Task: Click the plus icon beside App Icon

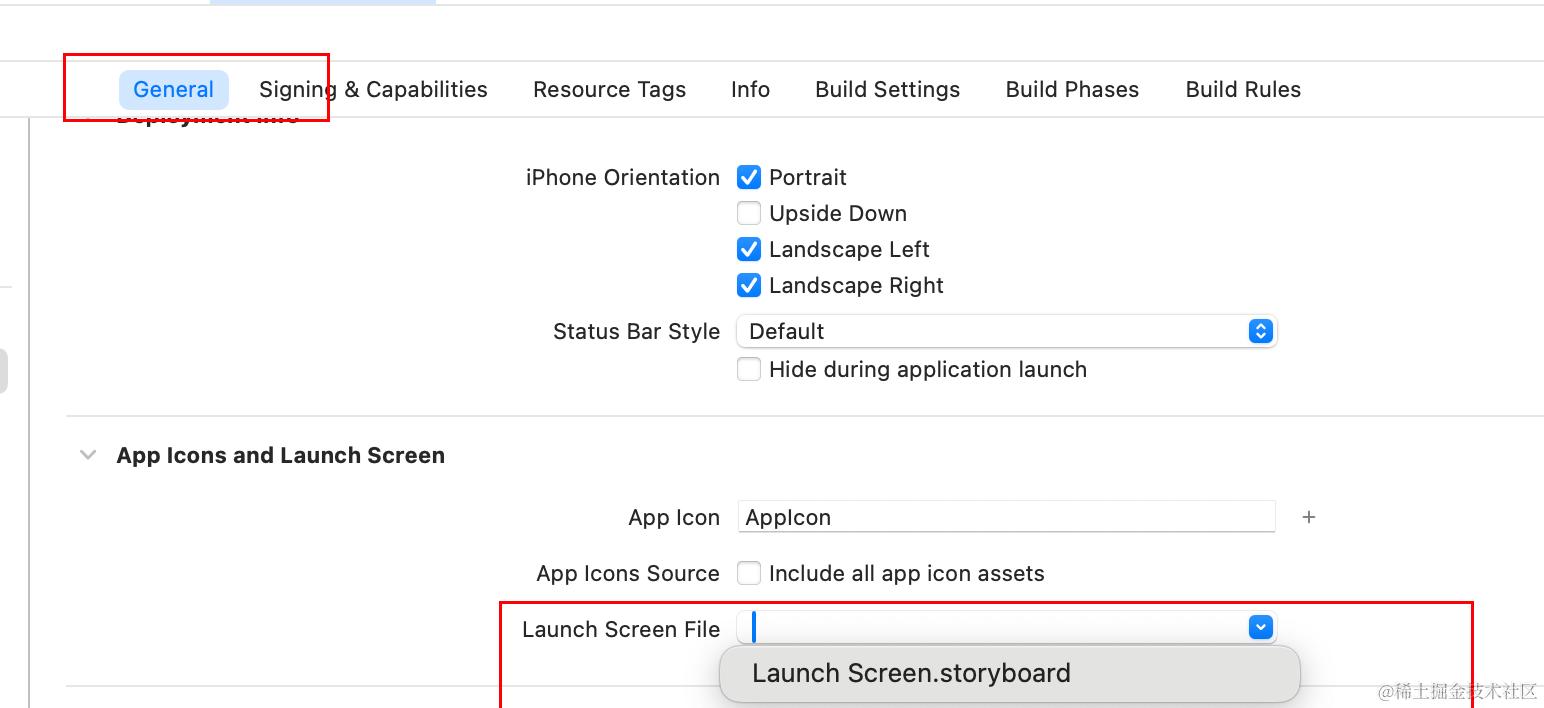Action: [x=1308, y=517]
